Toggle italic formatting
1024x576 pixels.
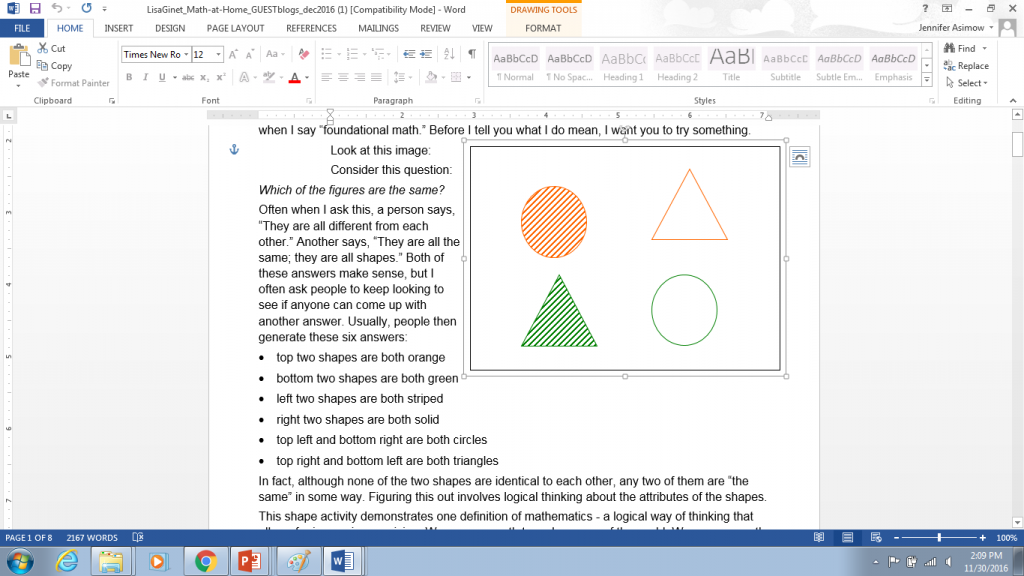pos(145,76)
